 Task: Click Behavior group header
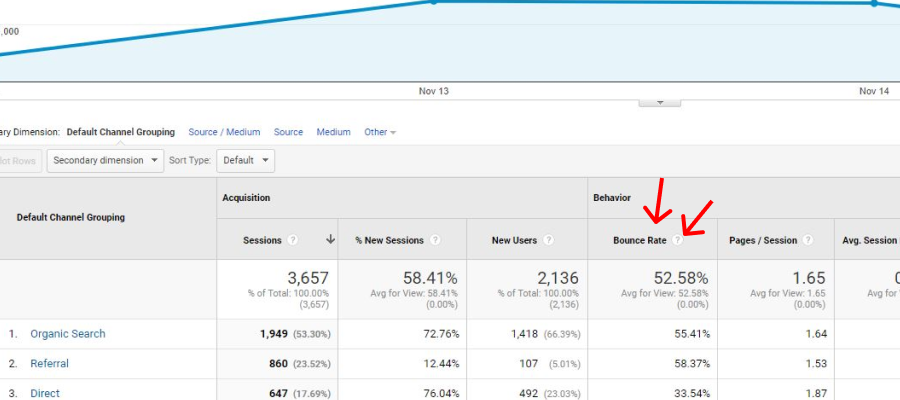point(612,197)
